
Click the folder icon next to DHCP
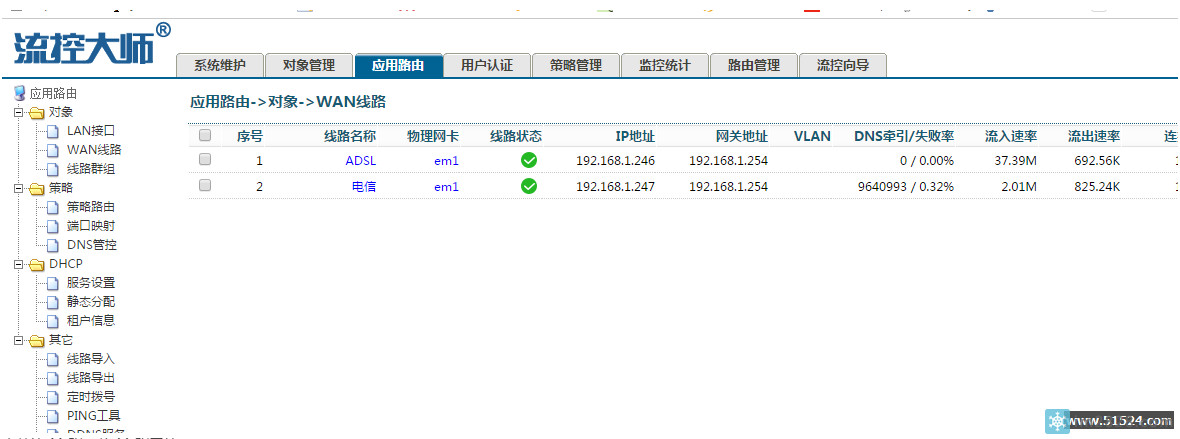pos(37,264)
